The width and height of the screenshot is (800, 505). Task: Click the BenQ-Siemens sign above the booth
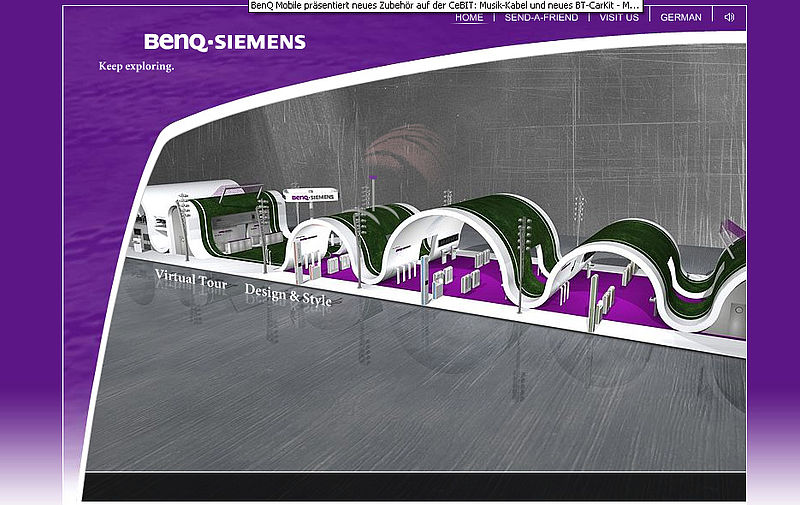click(x=311, y=197)
